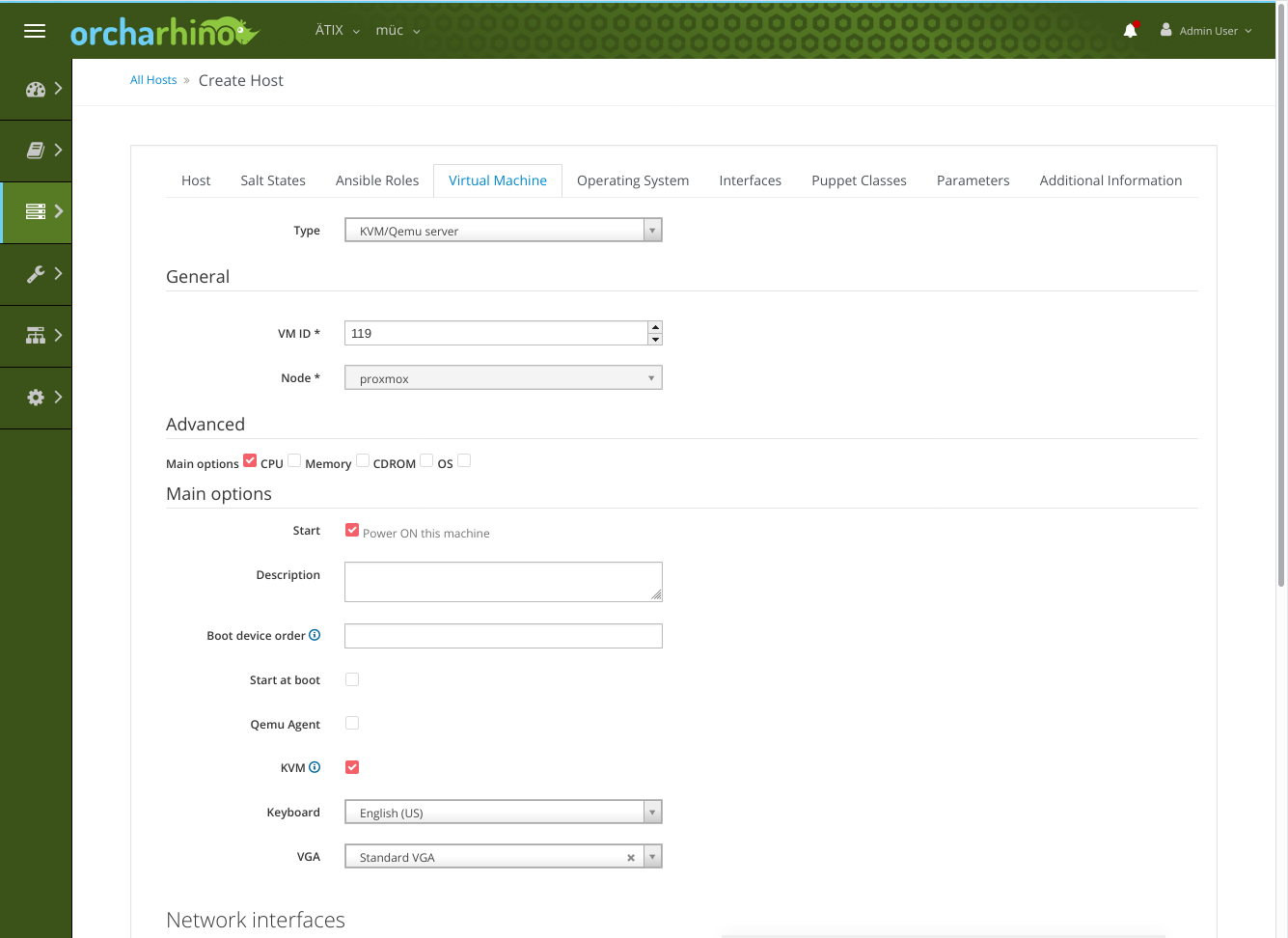Click the "General" section heading
1288x938 pixels.
coord(198,277)
